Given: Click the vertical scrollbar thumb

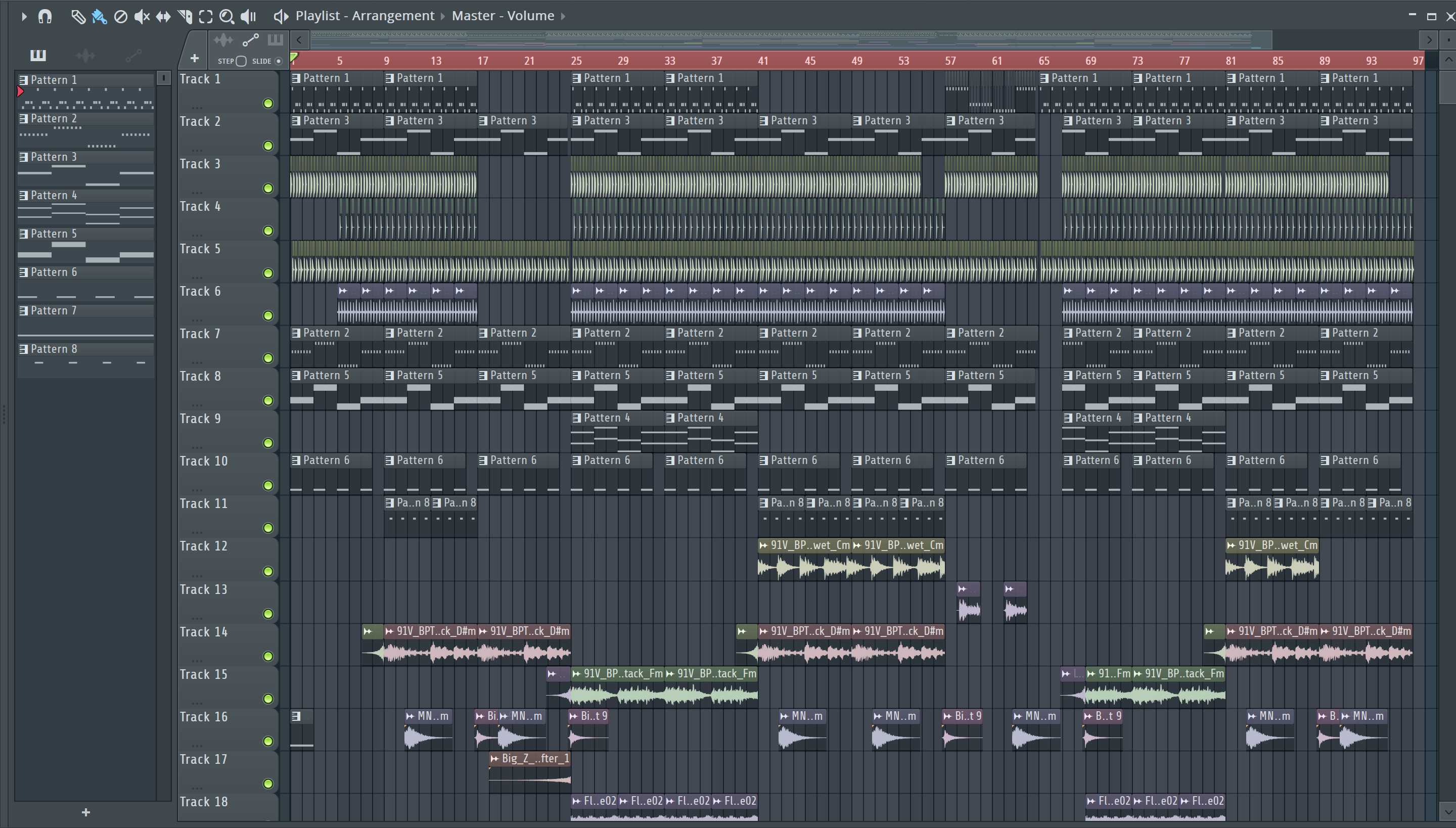Looking at the screenshot, I should coord(1448,86).
